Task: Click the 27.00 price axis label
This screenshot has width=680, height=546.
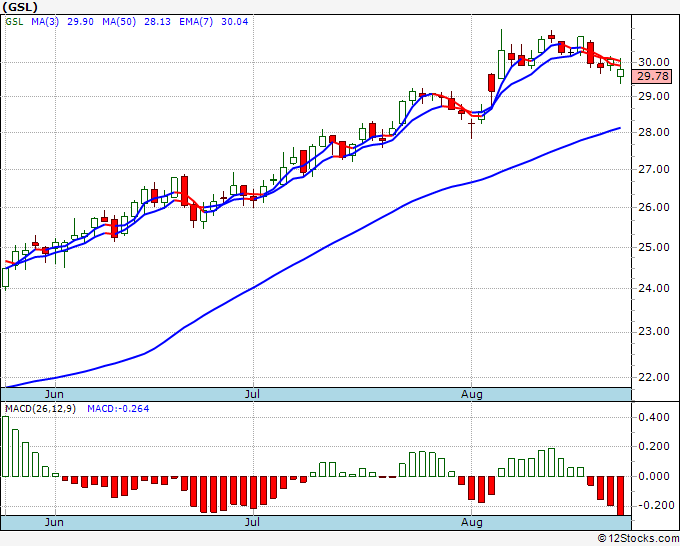Action: tap(654, 169)
